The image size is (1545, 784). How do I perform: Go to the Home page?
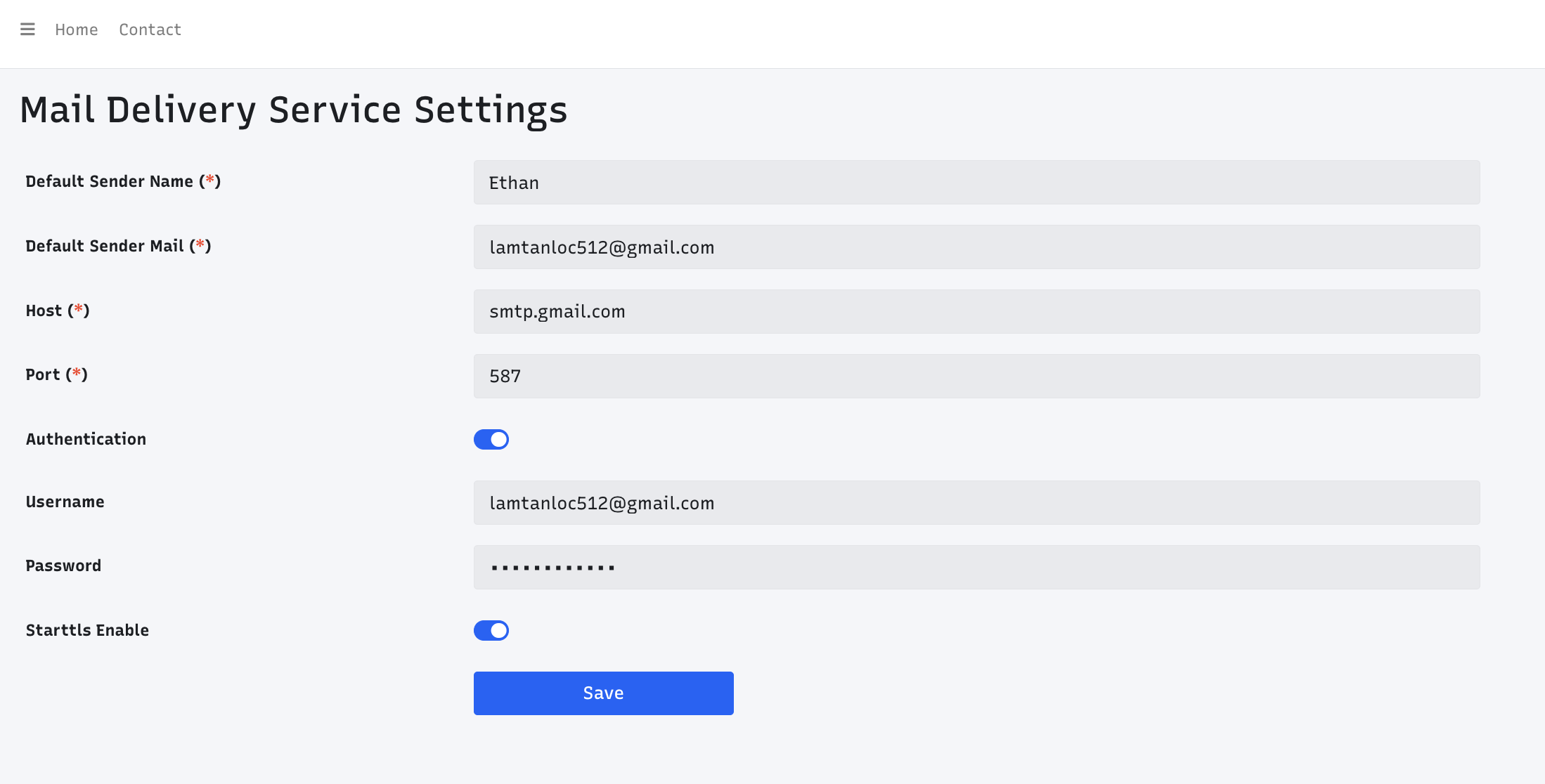(77, 30)
